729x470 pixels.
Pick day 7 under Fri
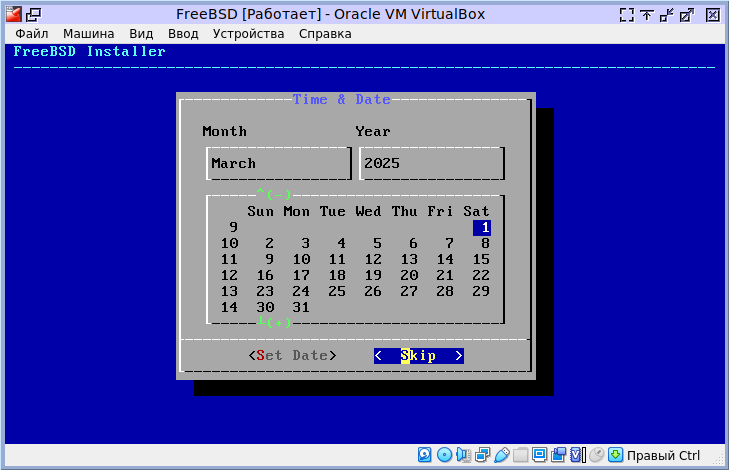[449, 243]
